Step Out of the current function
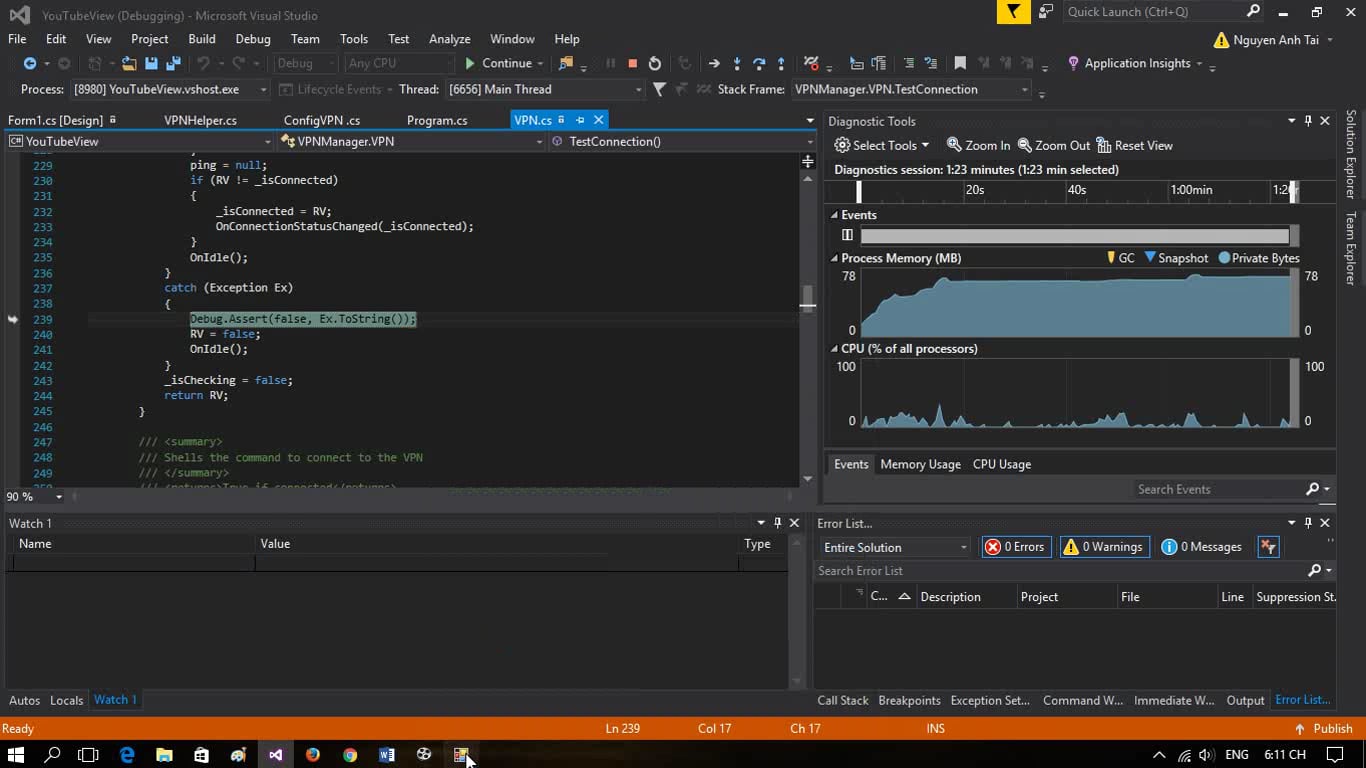This screenshot has height=768, width=1366. point(781,63)
